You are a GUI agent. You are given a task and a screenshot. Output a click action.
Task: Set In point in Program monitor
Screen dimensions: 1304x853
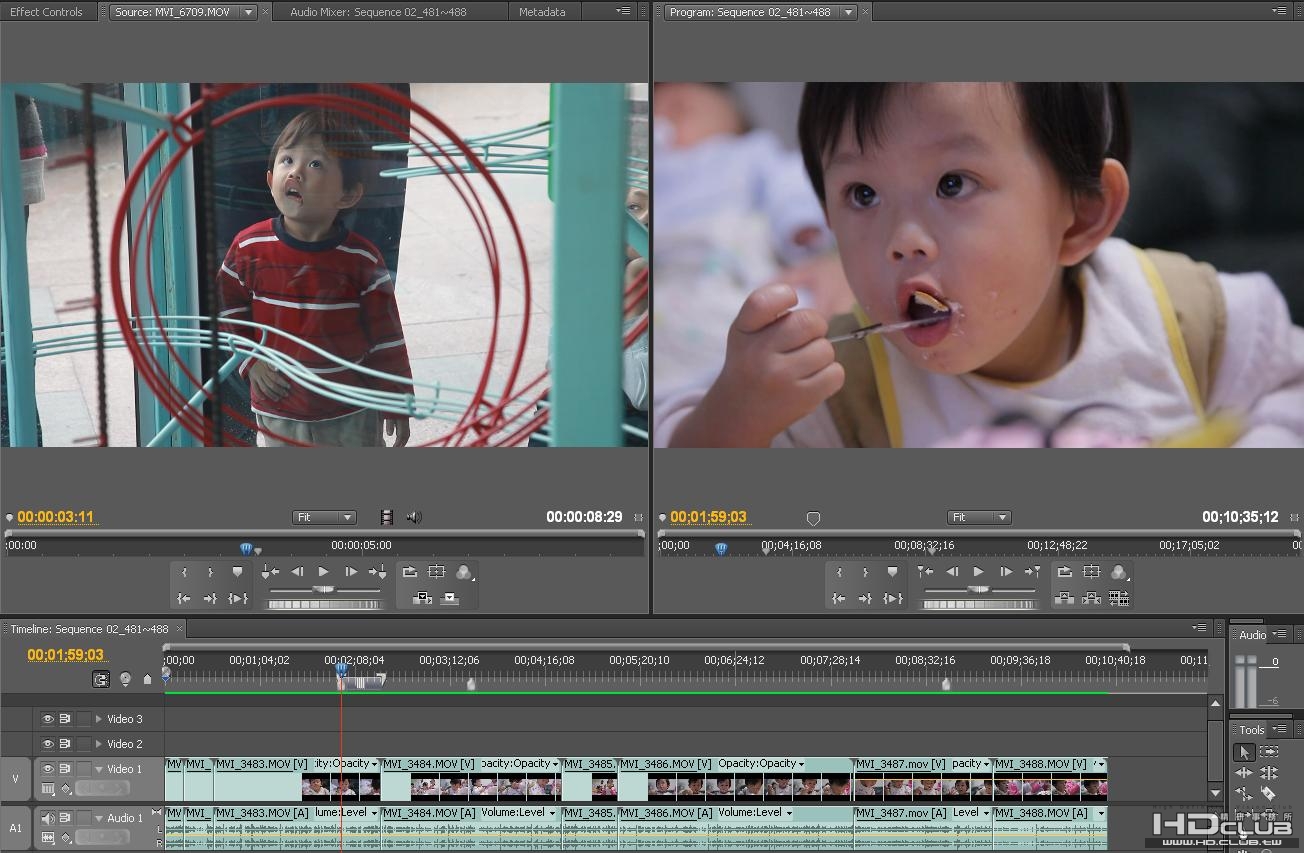[x=839, y=572]
